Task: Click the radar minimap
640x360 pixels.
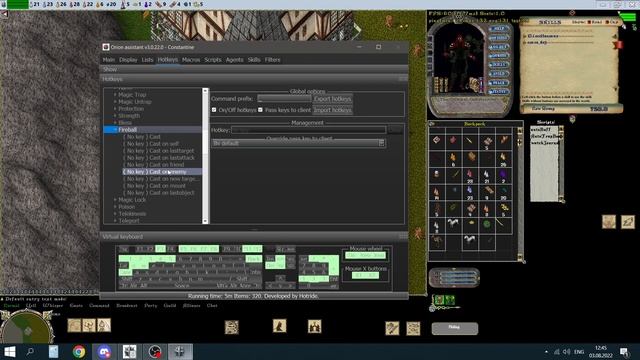Action: [x=27, y=329]
